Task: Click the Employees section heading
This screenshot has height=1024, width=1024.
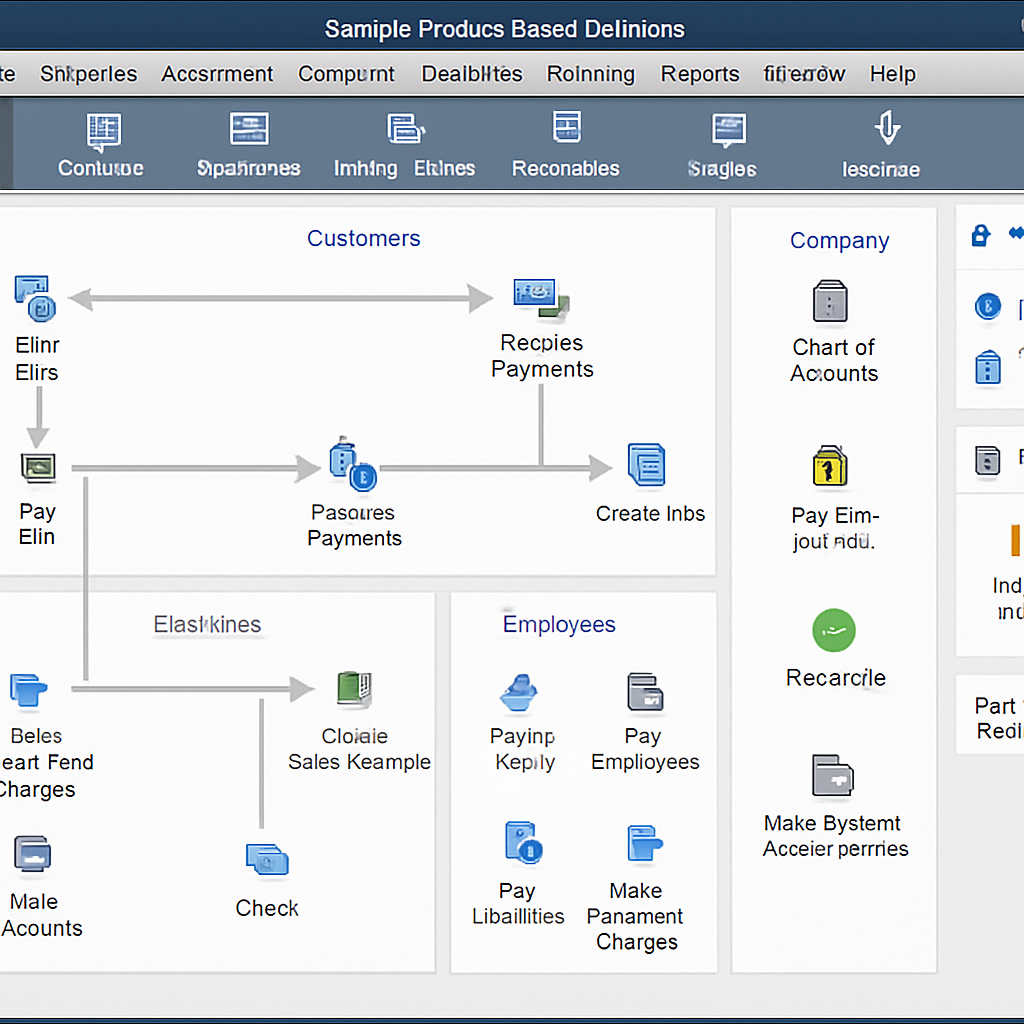Action: coord(559,624)
